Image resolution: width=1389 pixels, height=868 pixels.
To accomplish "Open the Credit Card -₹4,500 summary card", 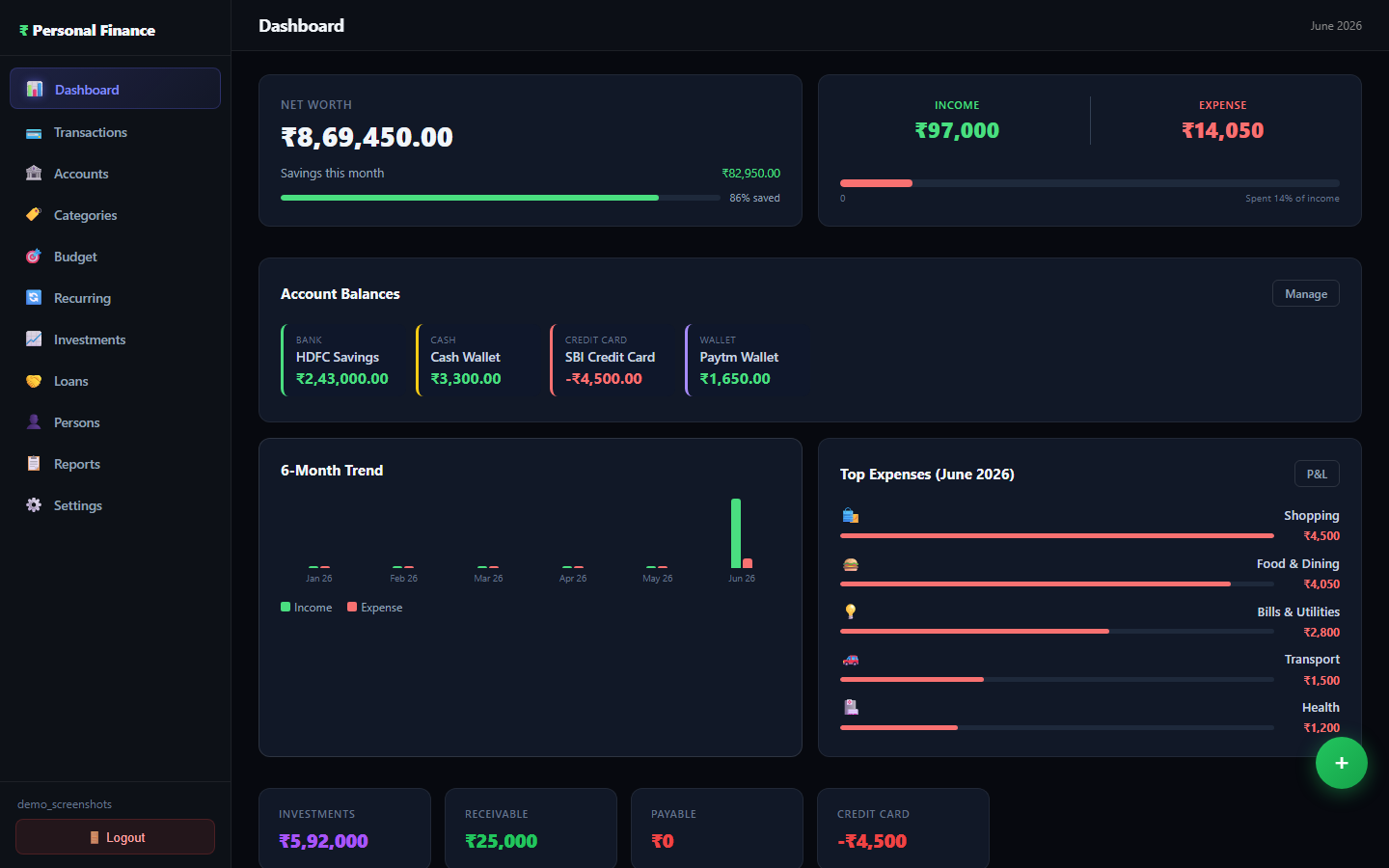I will click(x=903, y=829).
